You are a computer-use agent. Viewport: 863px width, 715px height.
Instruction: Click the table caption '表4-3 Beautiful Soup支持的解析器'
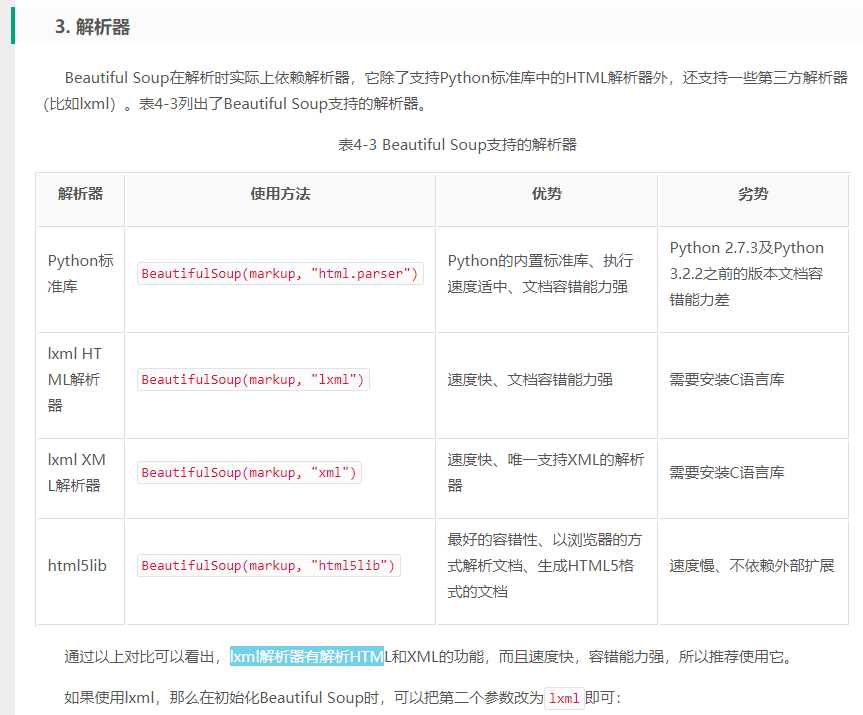(457, 145)
